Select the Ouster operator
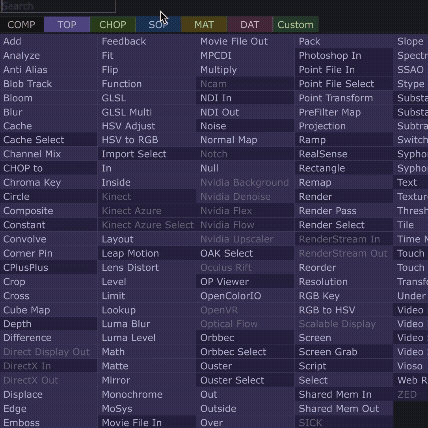The width and height of the screenshot is (428, 428). point(245,366)
